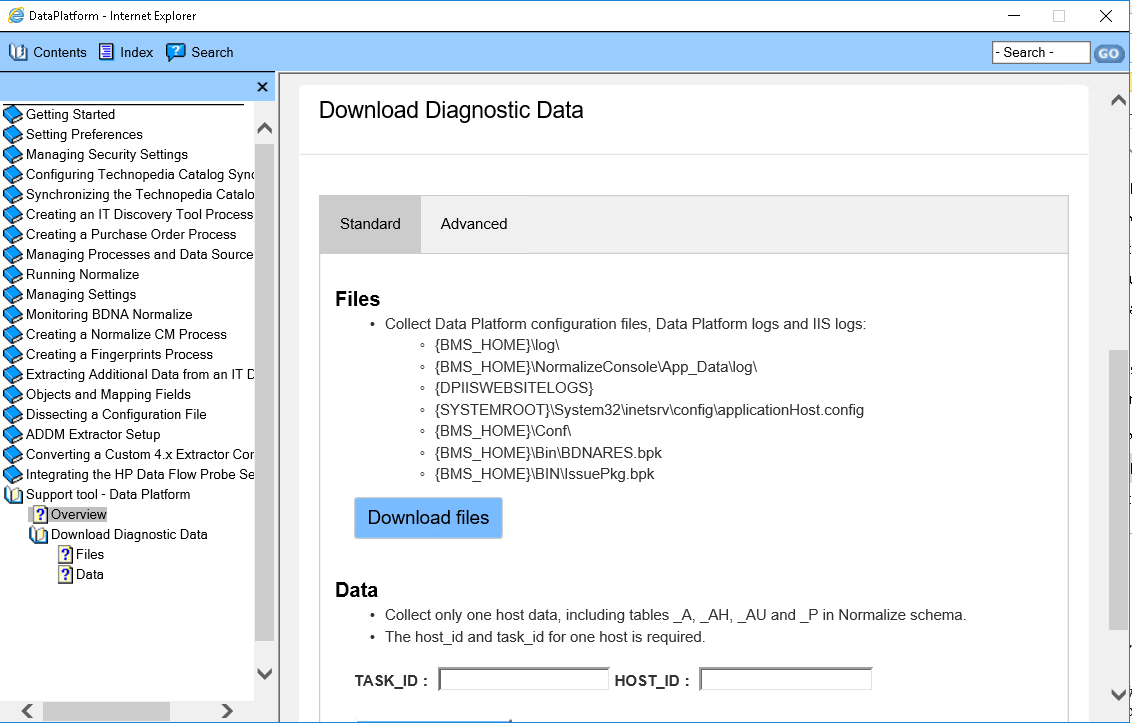Switch to the Advanced tab
This screenshot has width=1132, height=723.
(x=474, y=224)
